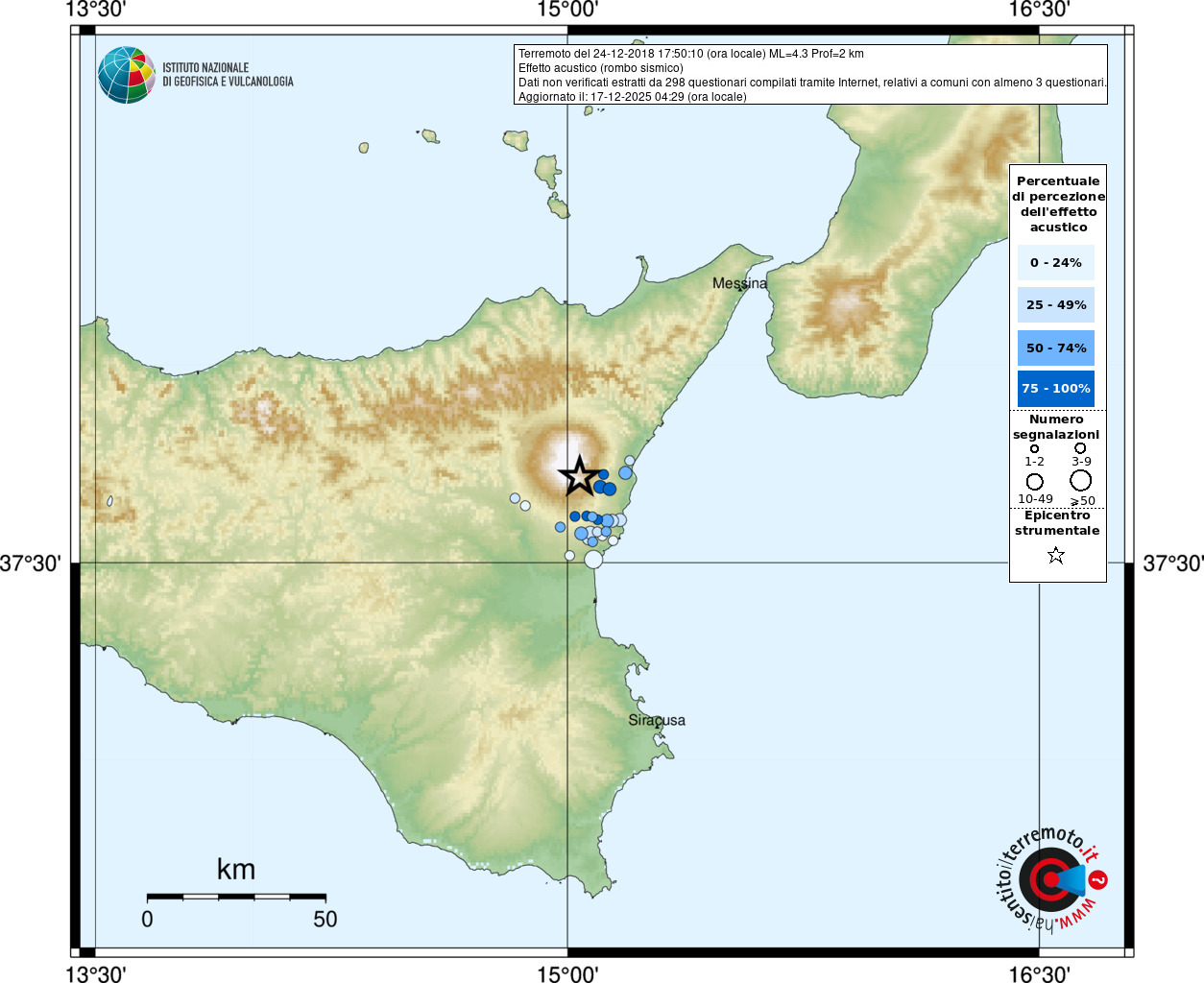The height and width of the screenshot is (983, 1204).
Task: Click the haisentitoilterremoto.it logo
Action: 1050,878
